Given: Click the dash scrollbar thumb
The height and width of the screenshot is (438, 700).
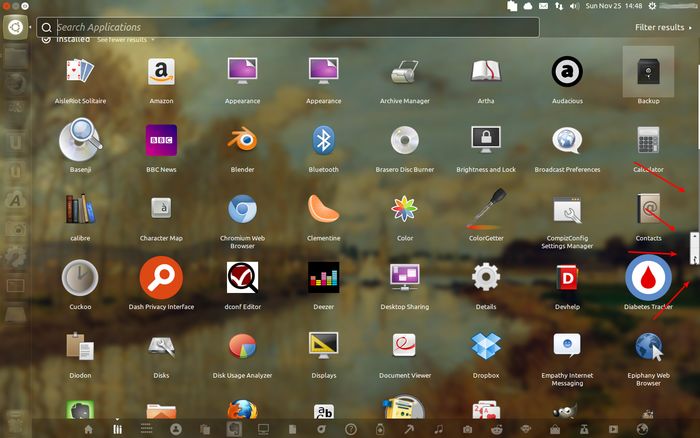Looking at the screenshot, I should pyautogui.click(x=695, y=248).
